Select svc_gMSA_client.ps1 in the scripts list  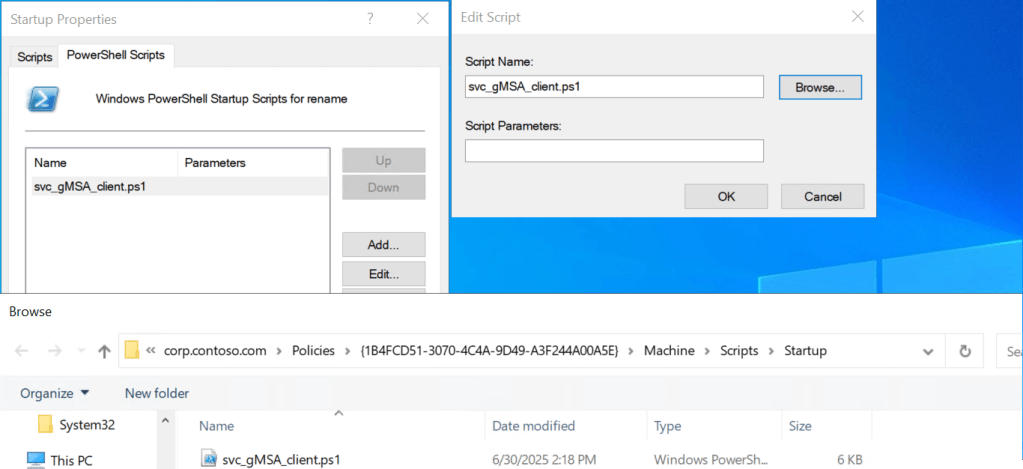90,187
